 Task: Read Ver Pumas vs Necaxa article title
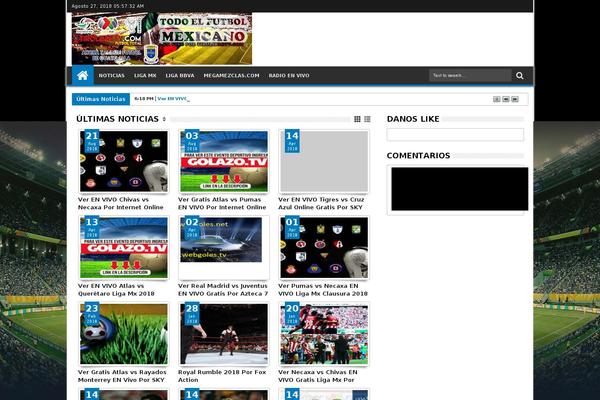click(323, 290)
